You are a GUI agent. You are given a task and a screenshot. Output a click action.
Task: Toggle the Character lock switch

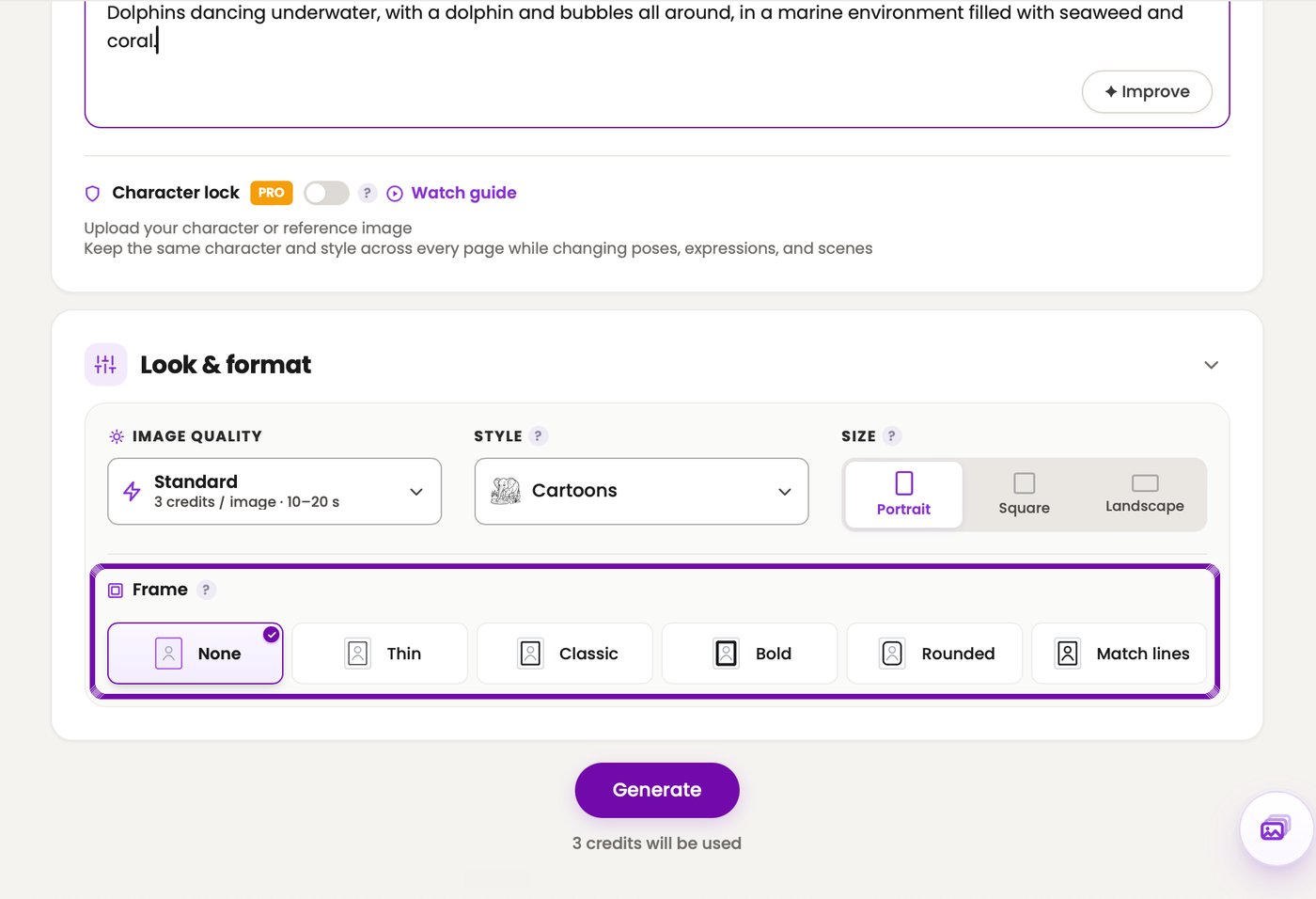coord(326,193)
